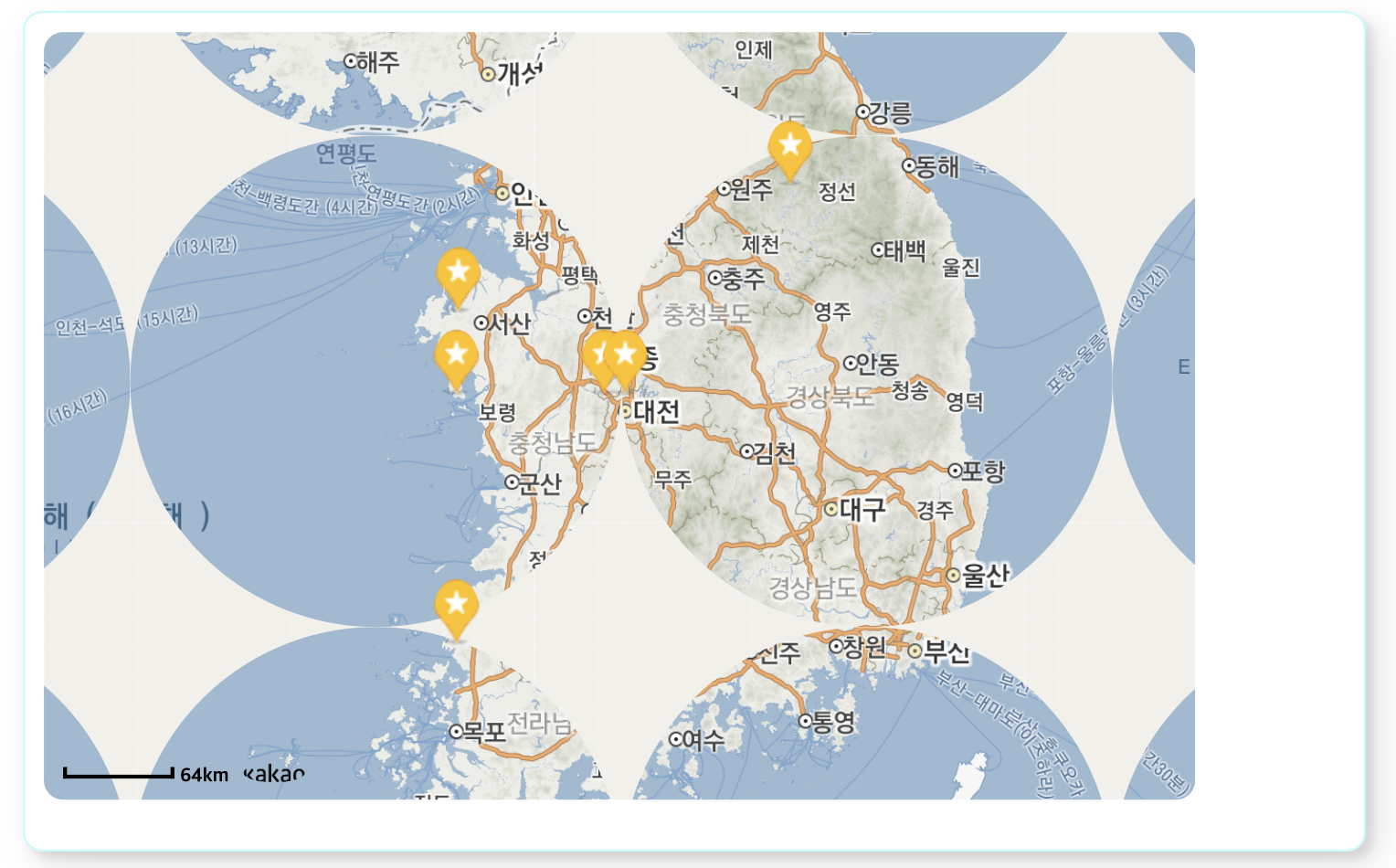Click the 대구 city label
This screenshot has height=868, width=1396.
click(863, 510)
